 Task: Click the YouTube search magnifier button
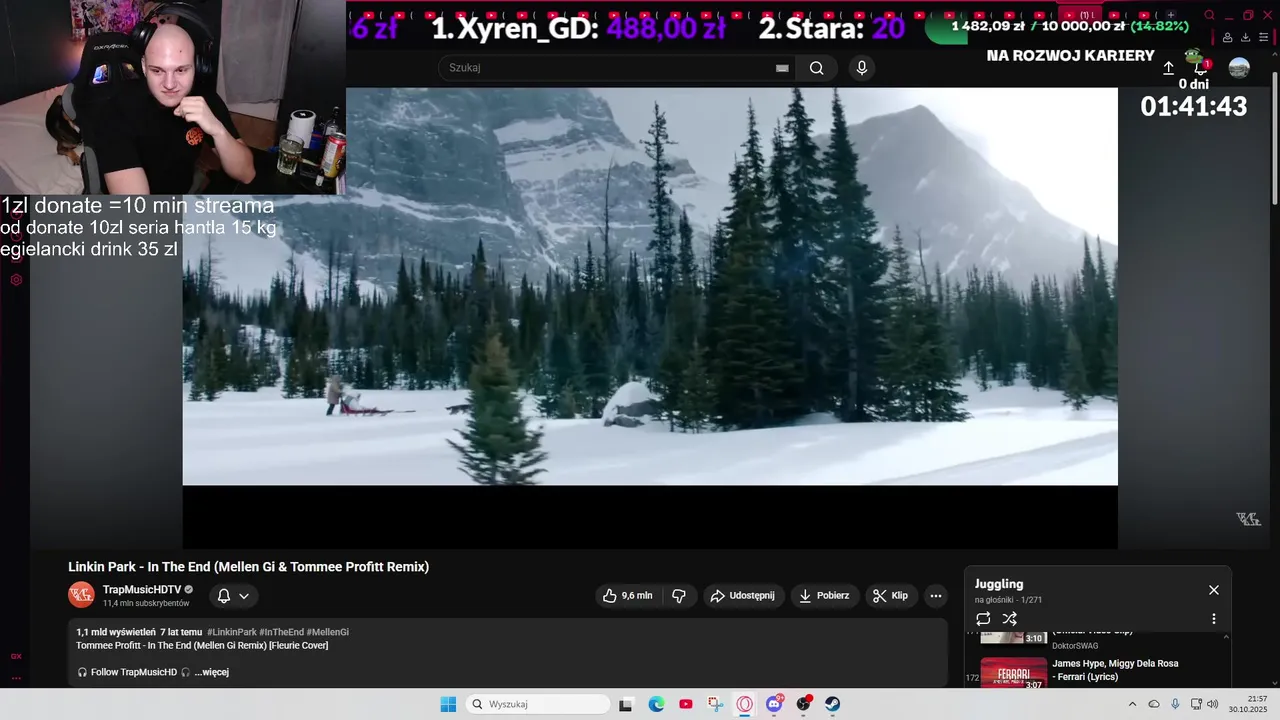817,68
